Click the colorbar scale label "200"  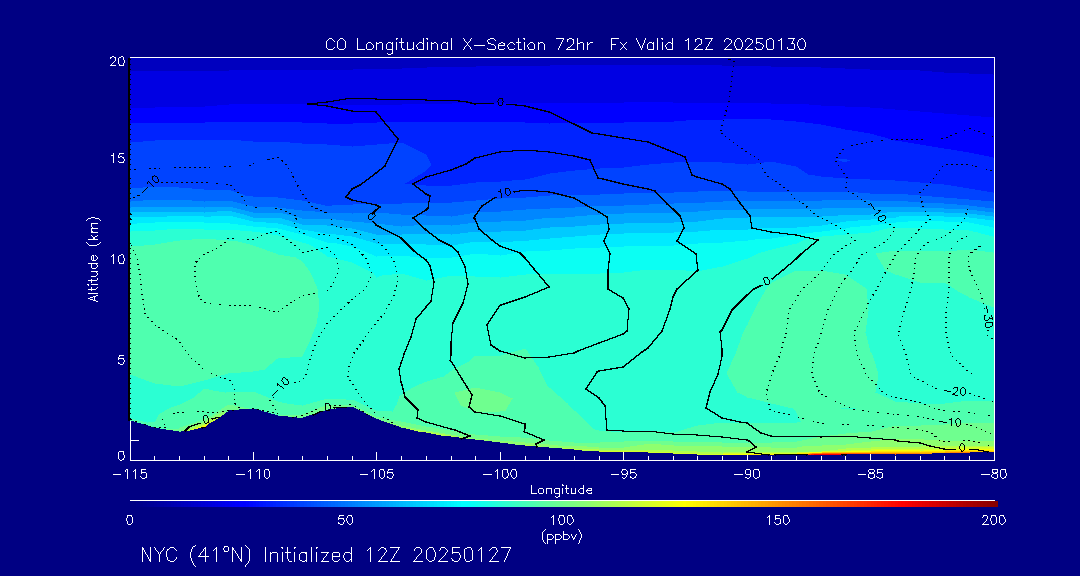point(994,520)
